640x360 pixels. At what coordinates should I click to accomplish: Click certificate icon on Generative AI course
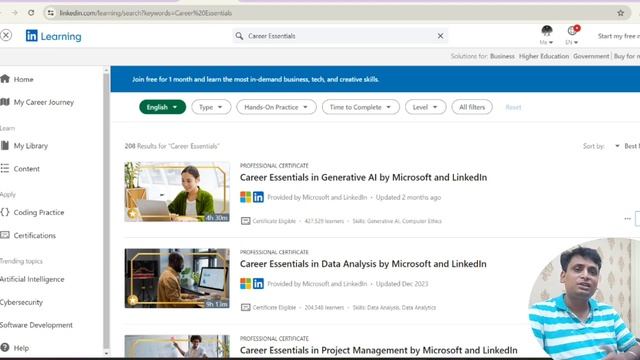click(245, 221)
